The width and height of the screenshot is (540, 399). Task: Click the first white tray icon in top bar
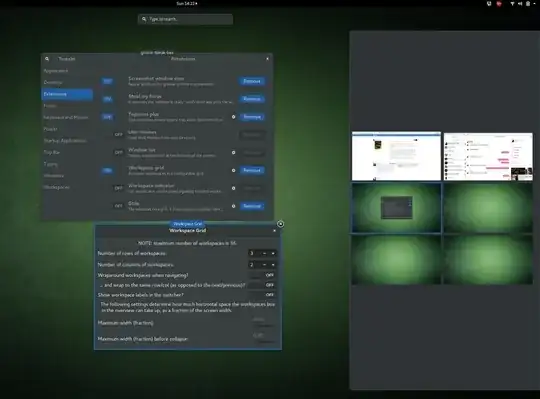tap(489, 4)
